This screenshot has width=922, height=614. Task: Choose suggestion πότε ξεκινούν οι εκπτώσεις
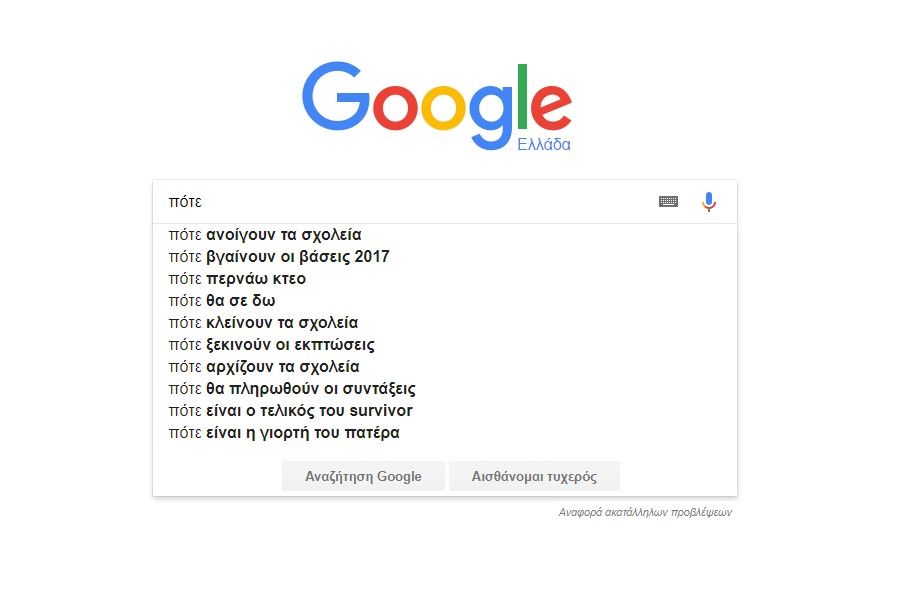[445, 345]
